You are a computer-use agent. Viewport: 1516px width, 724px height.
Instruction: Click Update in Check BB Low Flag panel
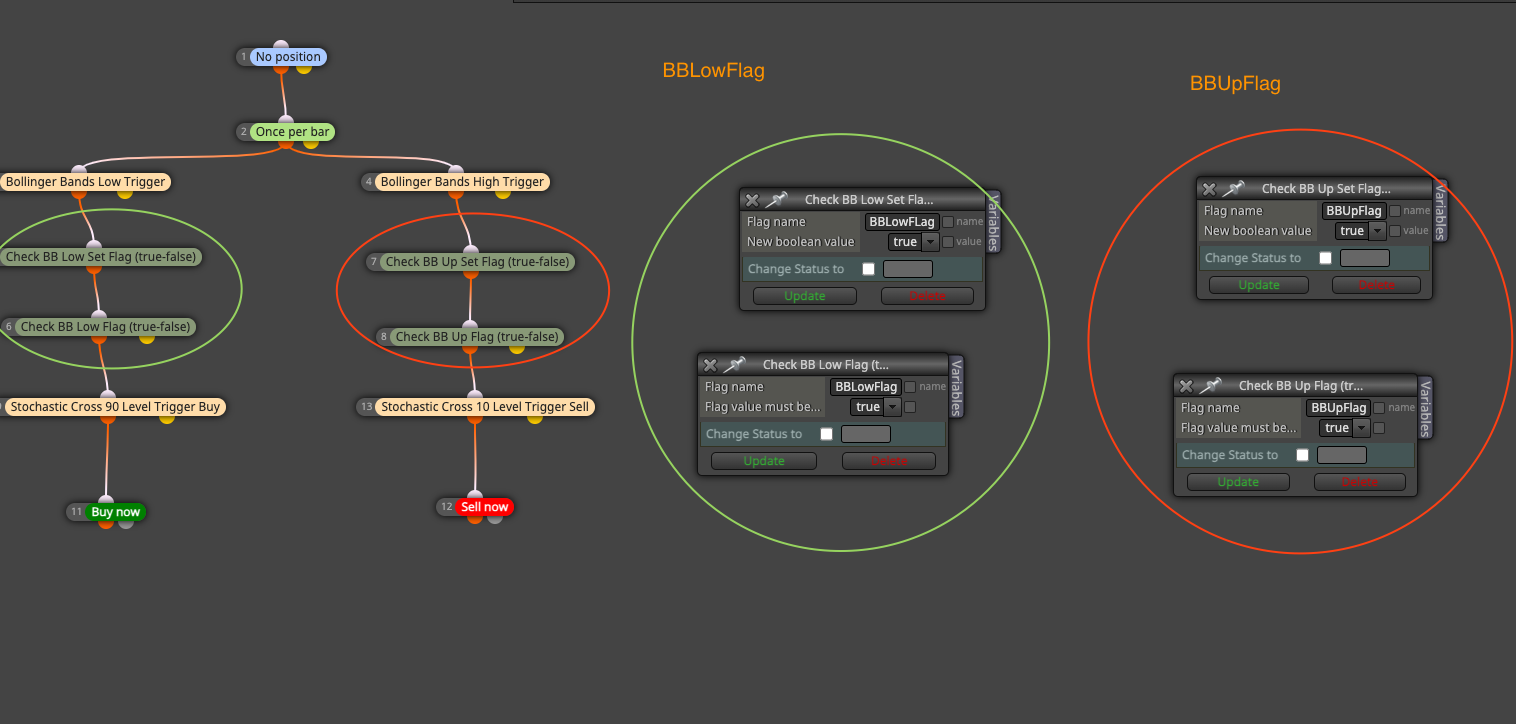coord(764,461)
